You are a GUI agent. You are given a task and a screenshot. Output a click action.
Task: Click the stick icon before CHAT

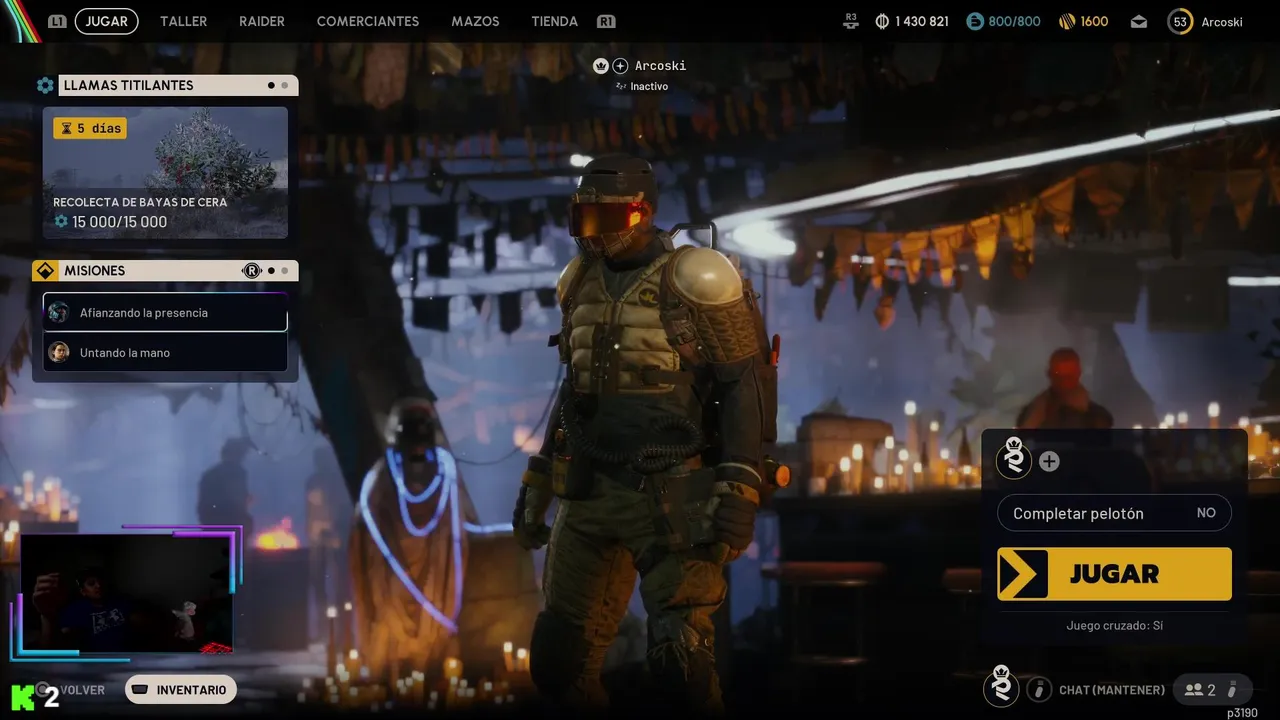coord(1039,689)
